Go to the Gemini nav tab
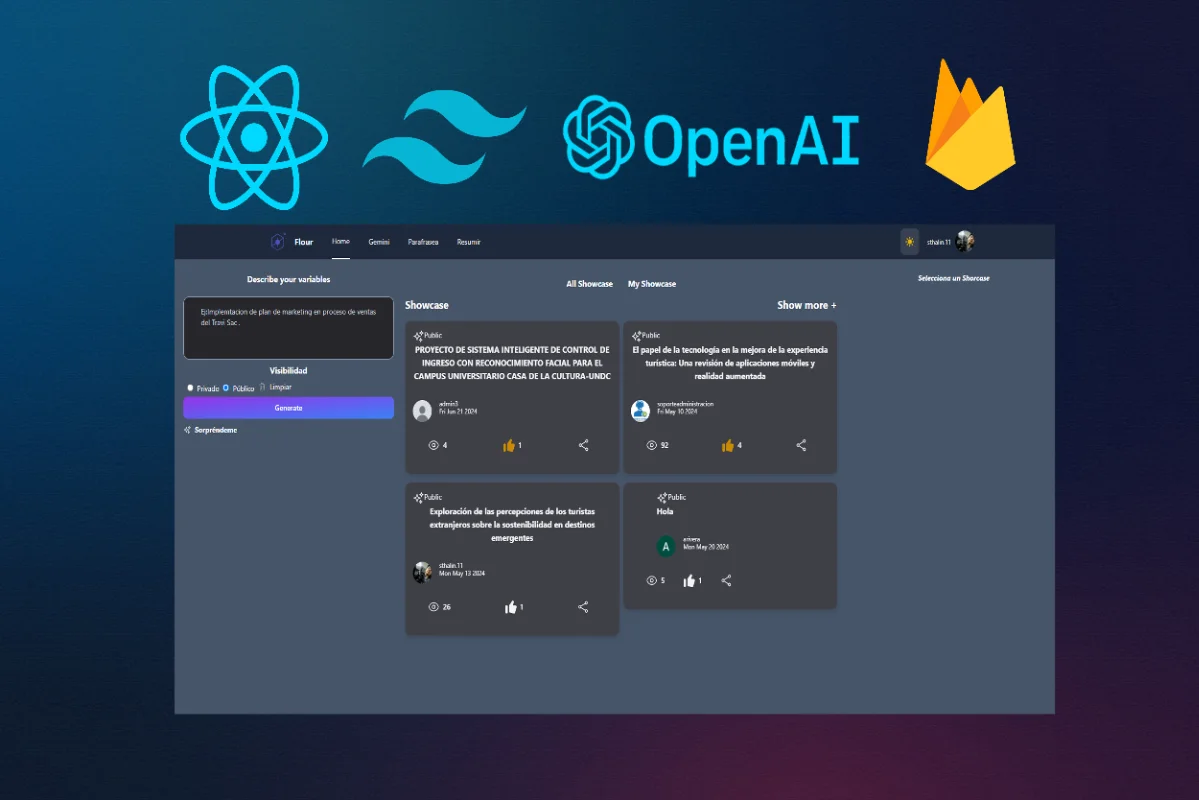 point(379,242)
